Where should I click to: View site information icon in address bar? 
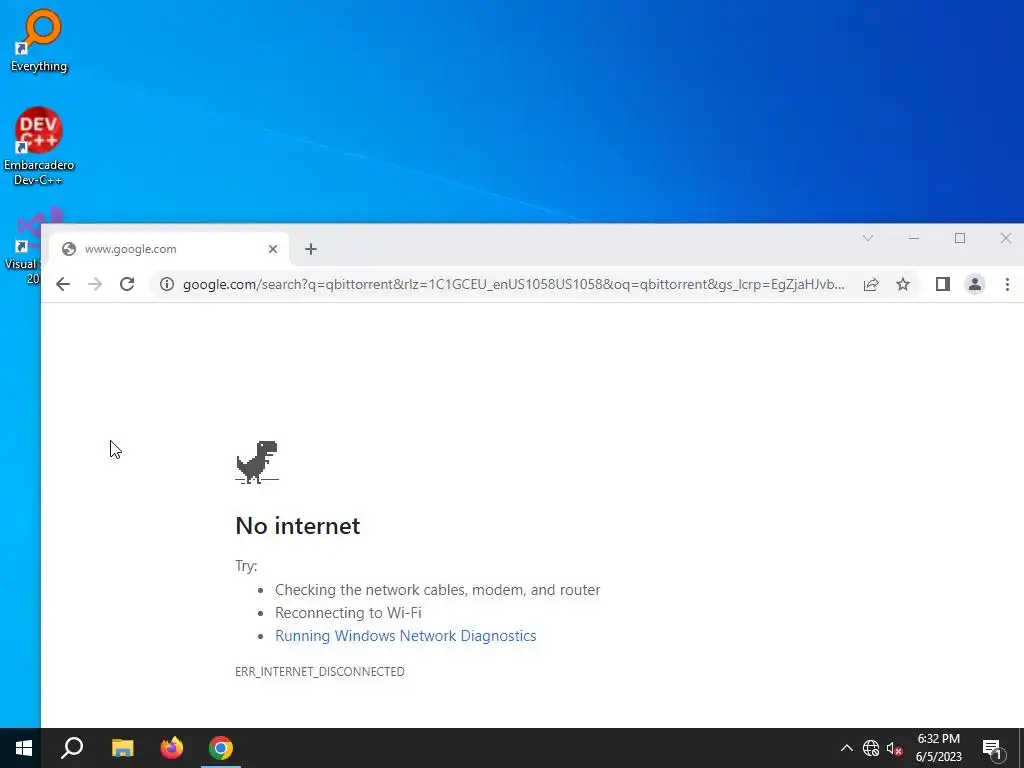pyautogui.click(x=167, y=284)
